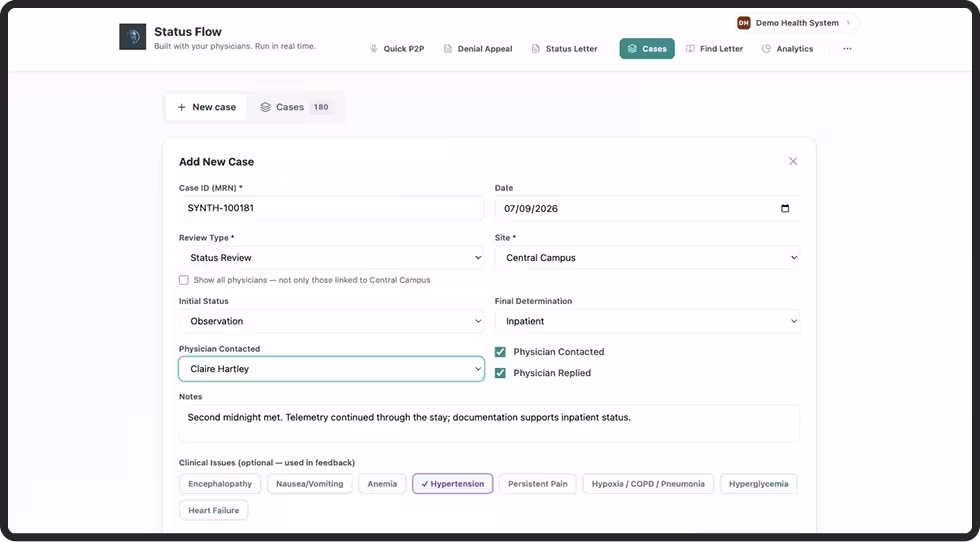
Task: Open the three-dots more menu
Action: pyautogui.click(x=848, y=49)
